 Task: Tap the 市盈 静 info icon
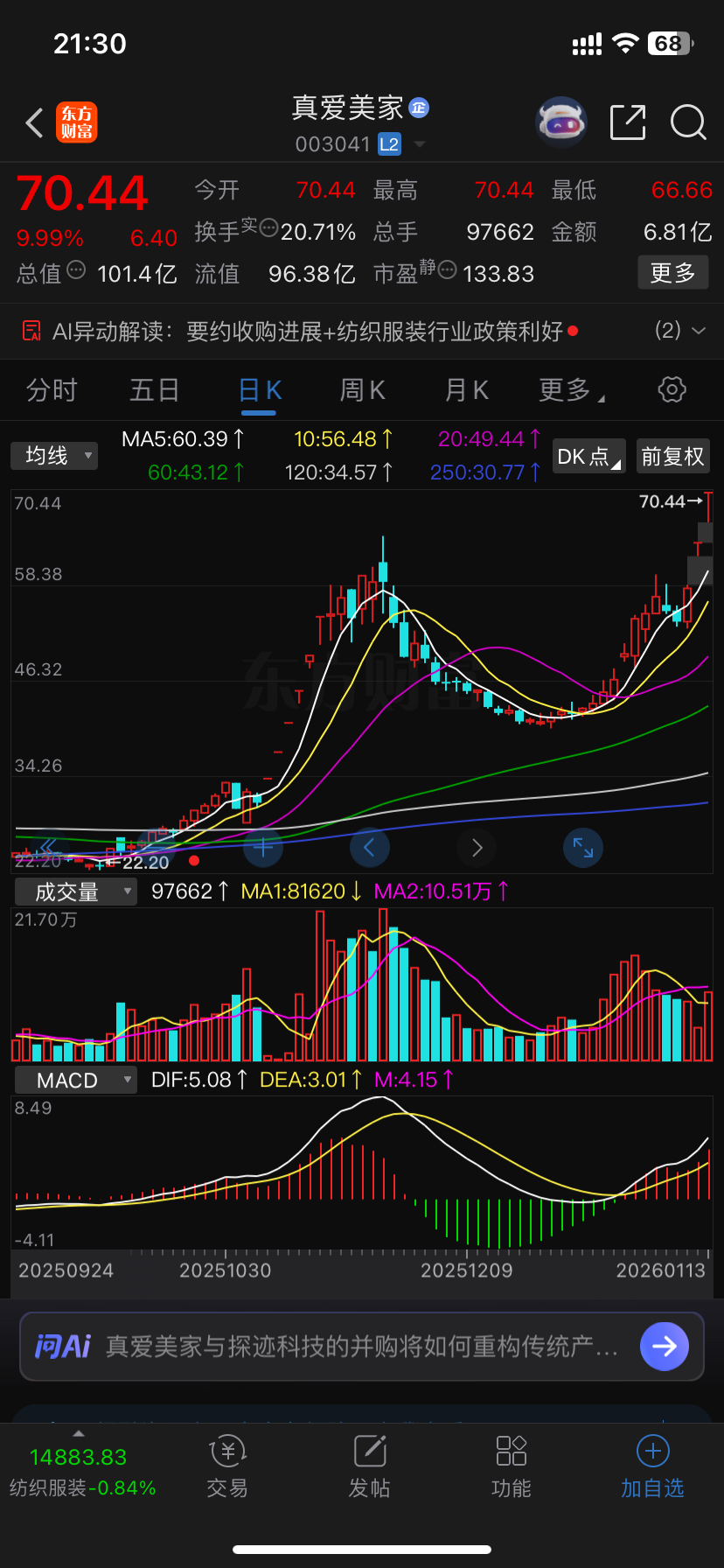click(x=447, y=269)
